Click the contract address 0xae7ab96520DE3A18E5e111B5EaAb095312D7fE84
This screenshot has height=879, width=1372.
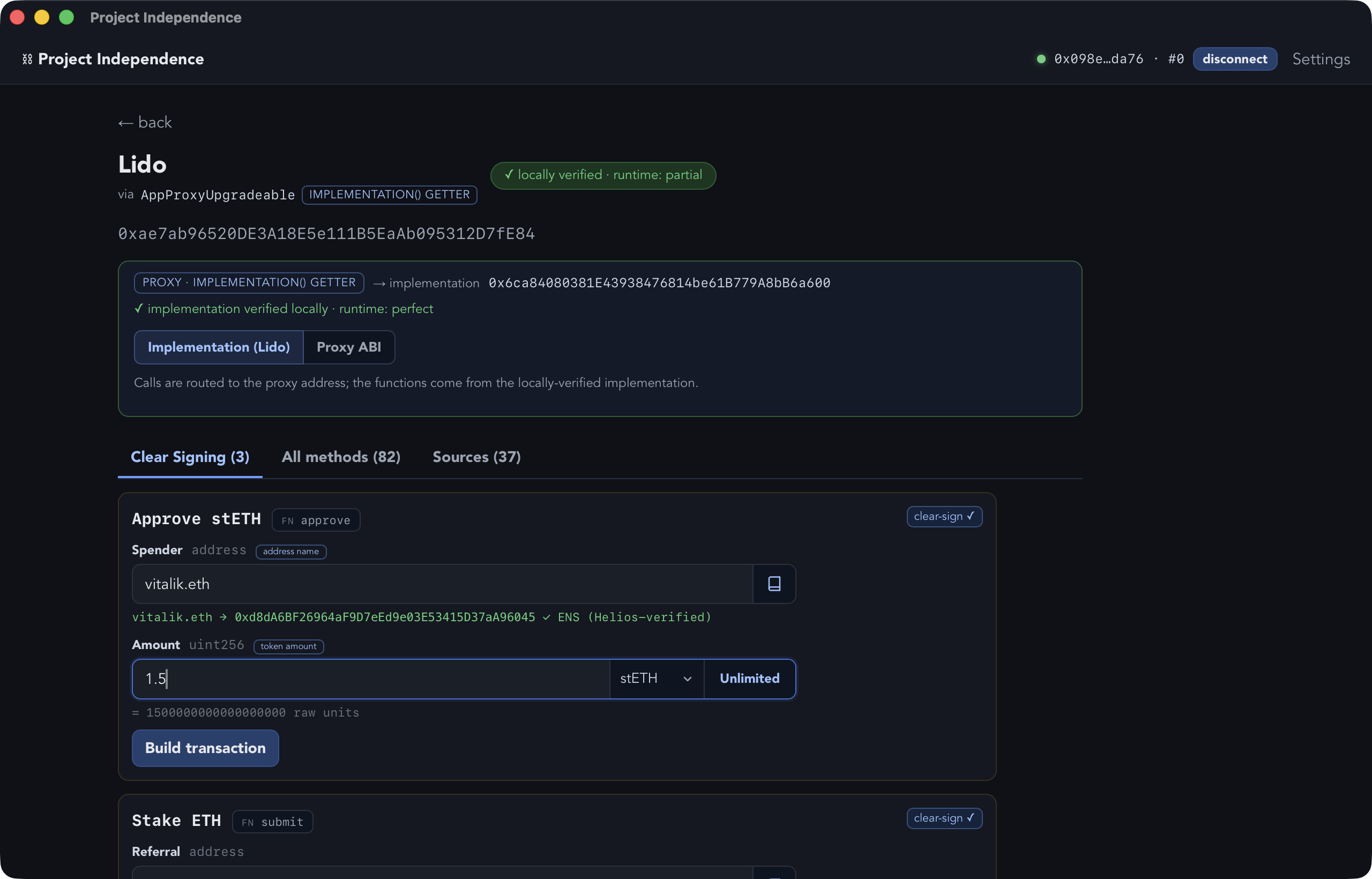326,234
